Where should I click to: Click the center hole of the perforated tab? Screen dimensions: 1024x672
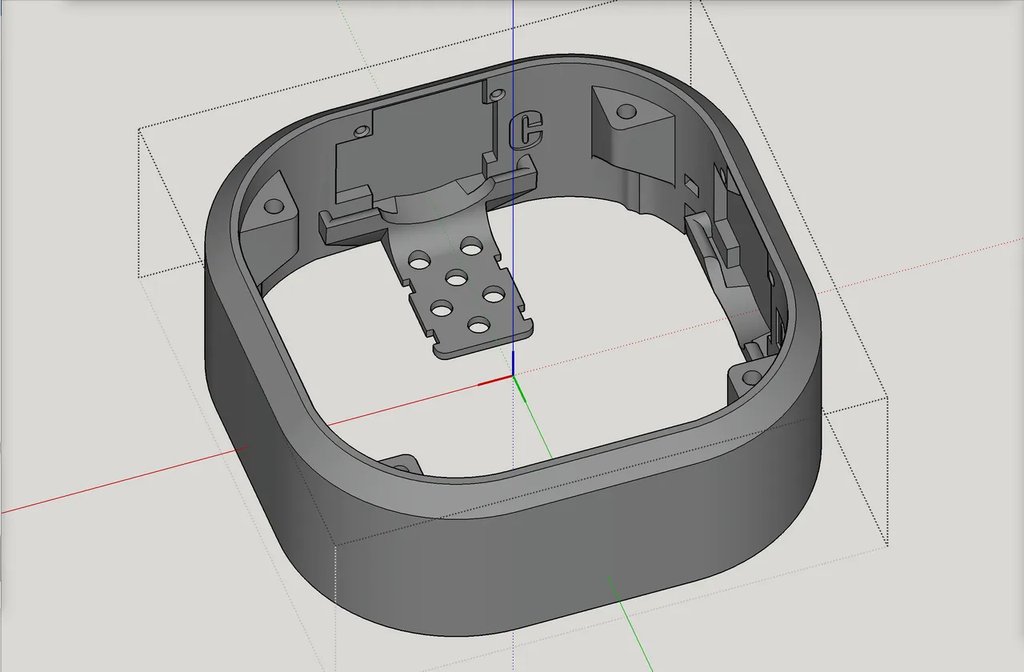(x=455, y=279)
